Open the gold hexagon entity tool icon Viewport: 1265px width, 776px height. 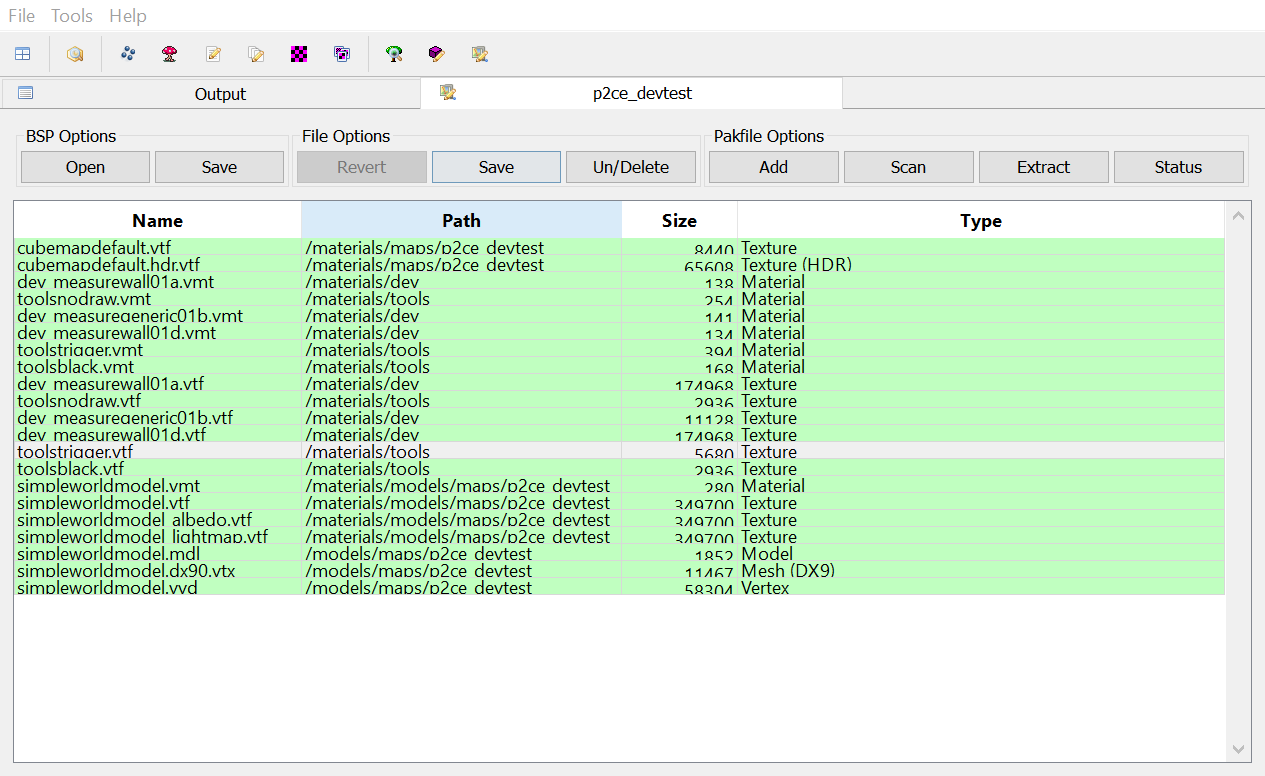76,53
